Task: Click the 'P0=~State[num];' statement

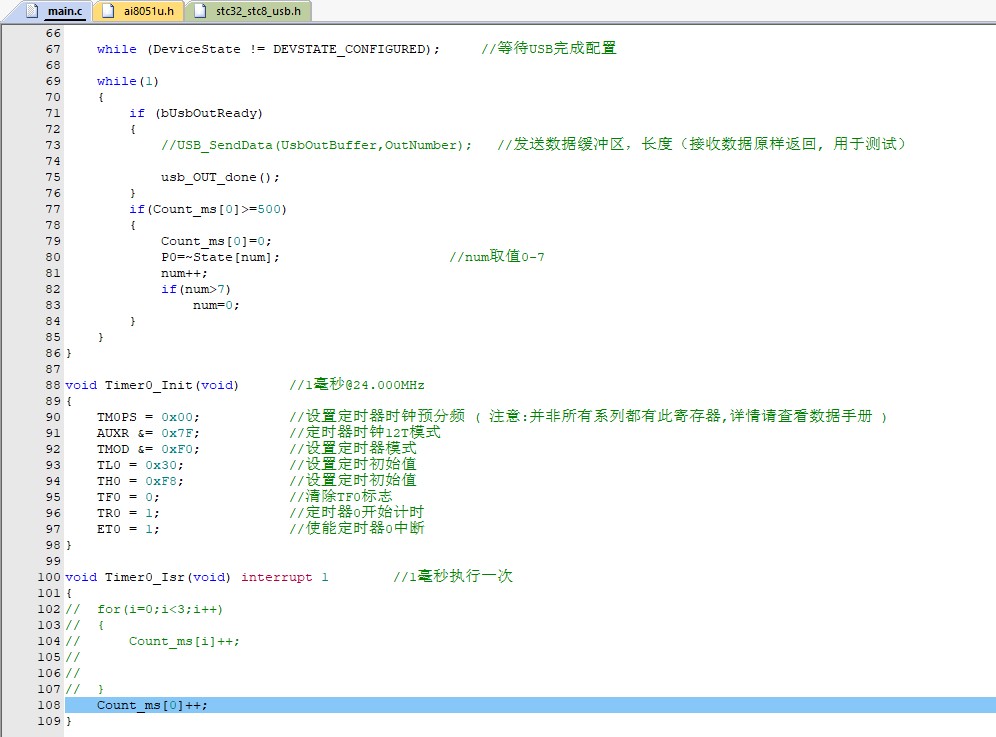Action: (220, 257)
